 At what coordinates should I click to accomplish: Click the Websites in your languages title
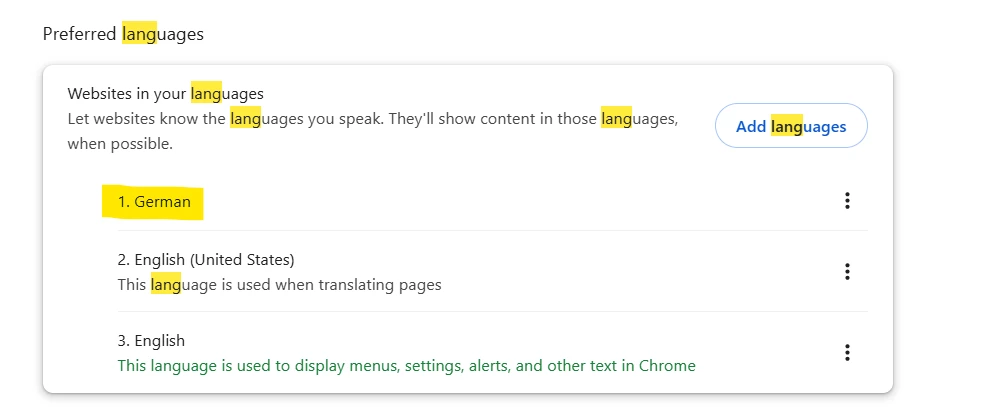[165, 94]
